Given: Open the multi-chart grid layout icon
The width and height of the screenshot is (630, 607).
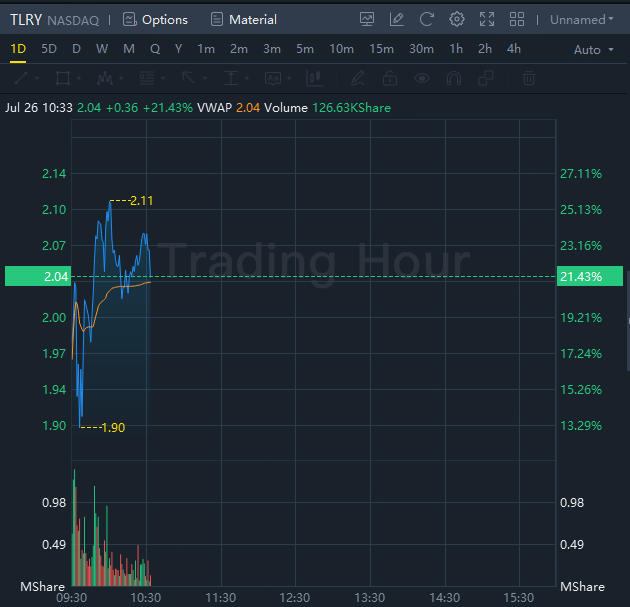Looking at the screenshot, I should coord(517,19).
